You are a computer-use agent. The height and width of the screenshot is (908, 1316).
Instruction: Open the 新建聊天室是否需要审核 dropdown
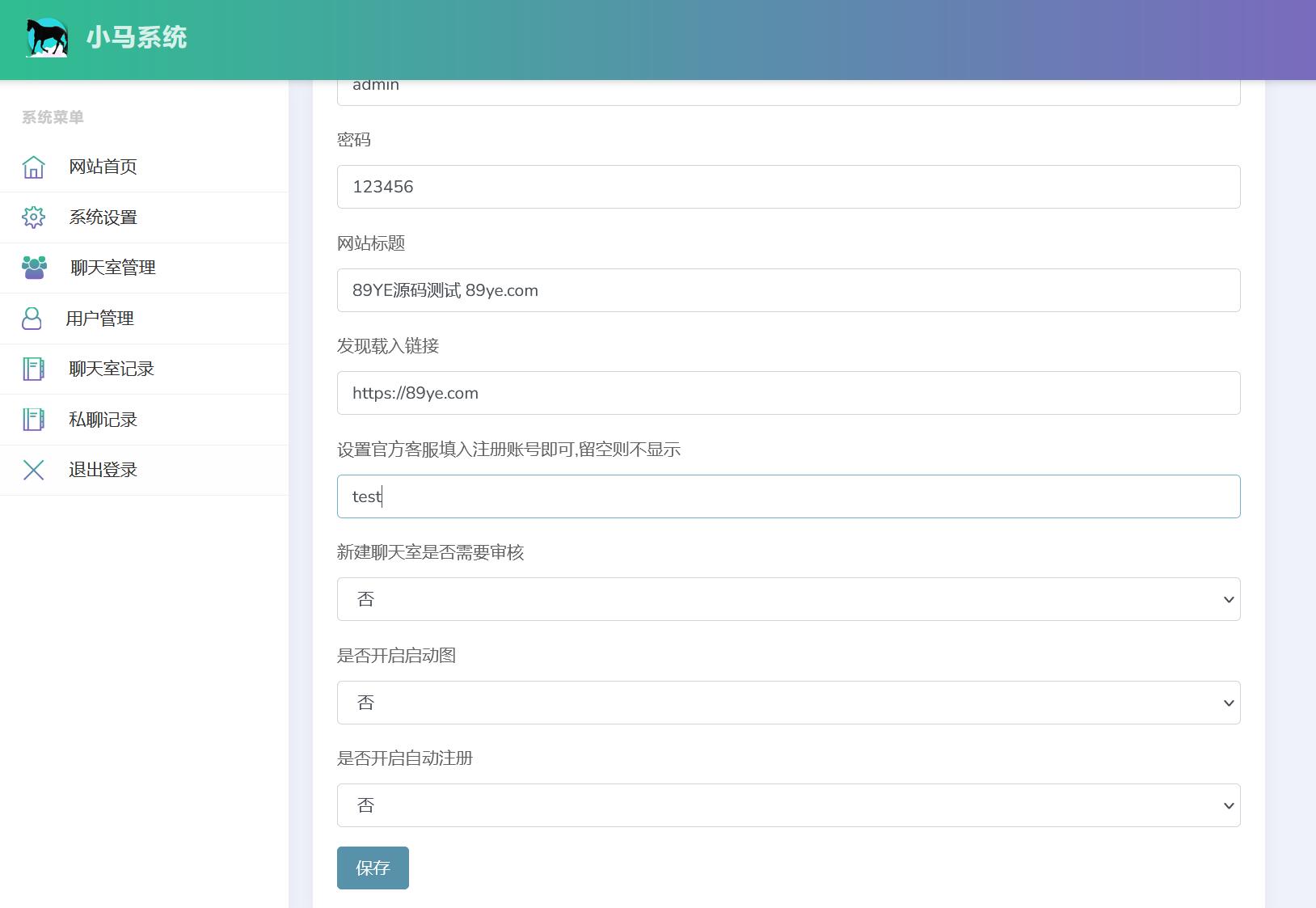(x=788, y=599)
